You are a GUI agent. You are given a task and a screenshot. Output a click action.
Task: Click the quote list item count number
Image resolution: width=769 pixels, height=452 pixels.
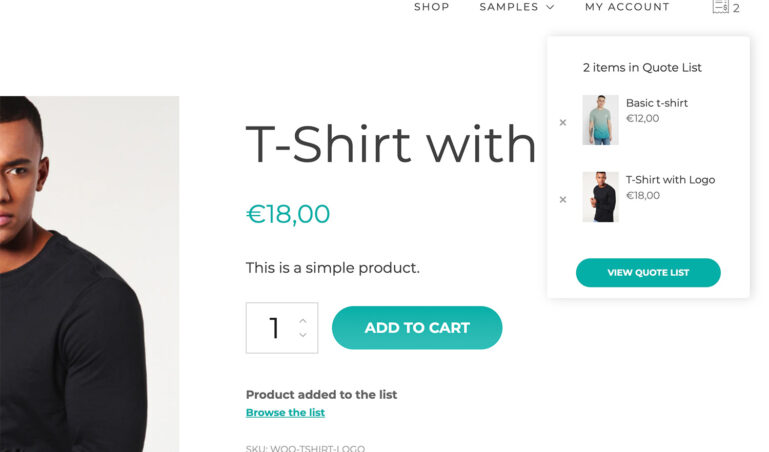(737, 8)
